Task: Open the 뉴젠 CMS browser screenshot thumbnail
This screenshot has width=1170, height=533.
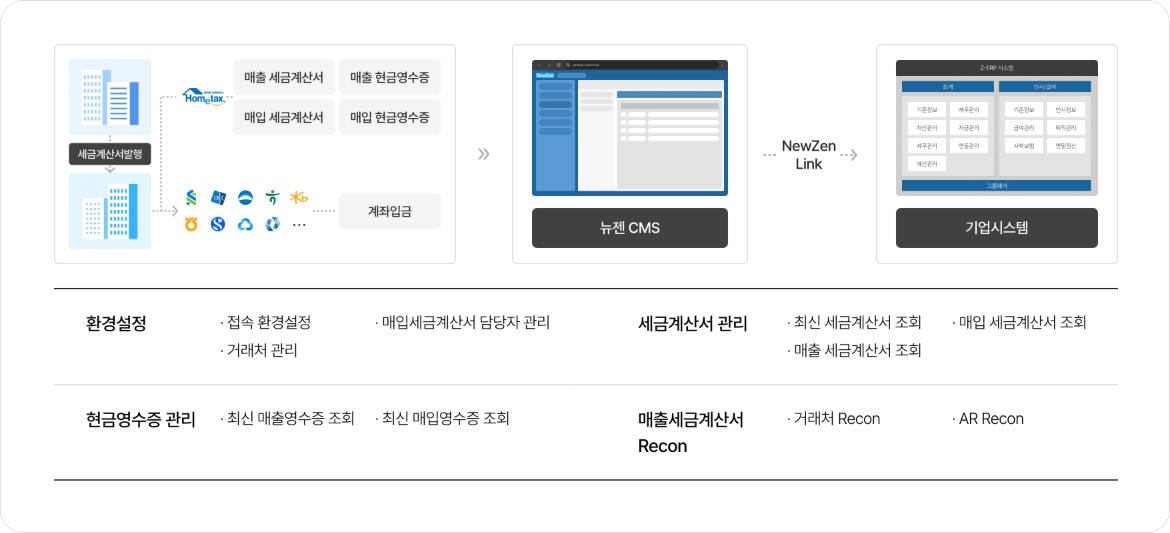Action: (630, 128)
